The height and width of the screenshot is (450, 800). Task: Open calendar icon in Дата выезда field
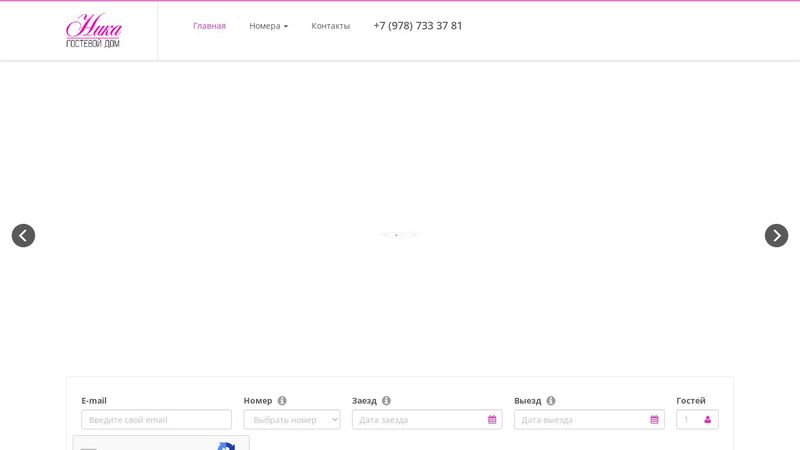[654, 420]
